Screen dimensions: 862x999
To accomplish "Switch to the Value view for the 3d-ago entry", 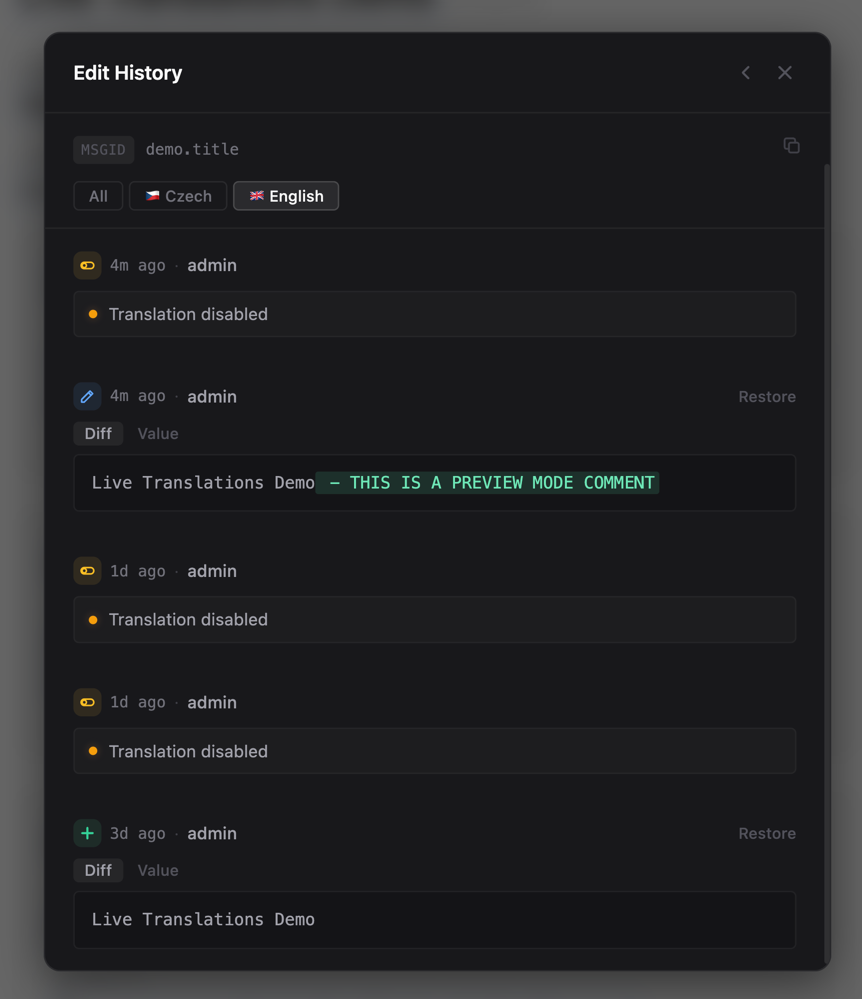I will point(157,870).
